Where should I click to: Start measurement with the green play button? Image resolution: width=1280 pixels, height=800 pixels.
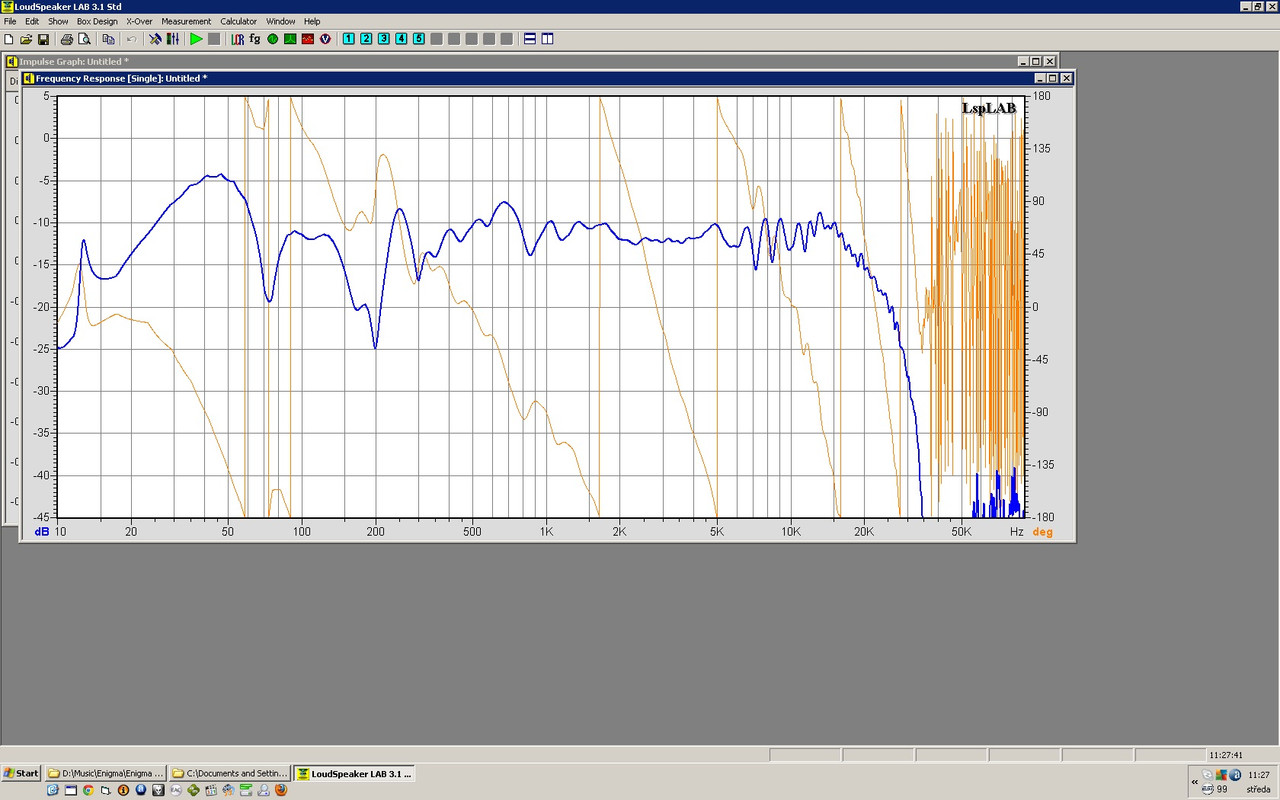[x=196, y=39]
